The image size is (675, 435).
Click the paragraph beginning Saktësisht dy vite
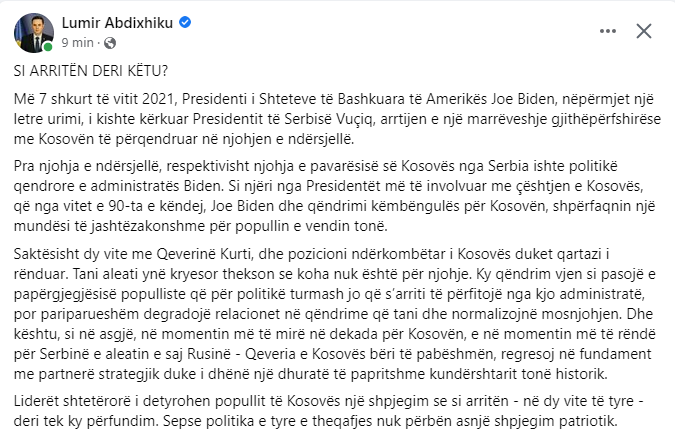point(334,314)
